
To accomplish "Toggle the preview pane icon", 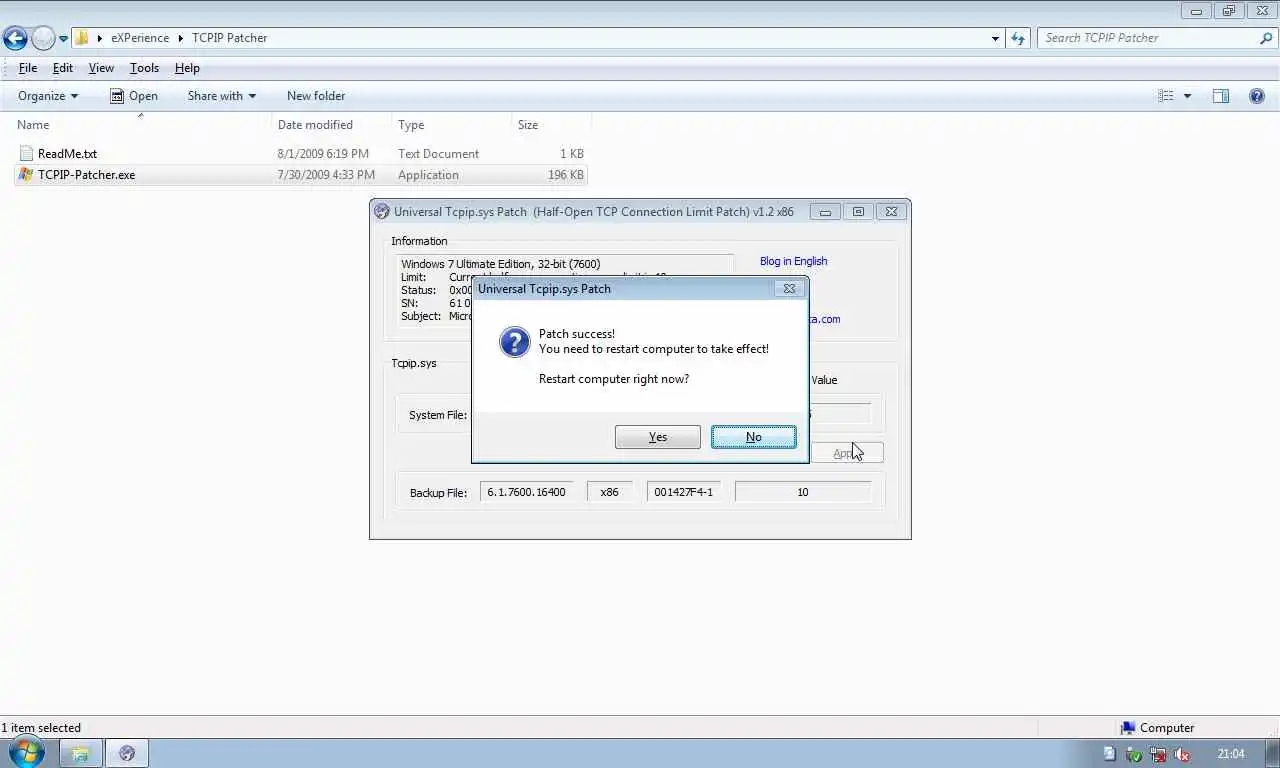I will (x=1220, y=96).
